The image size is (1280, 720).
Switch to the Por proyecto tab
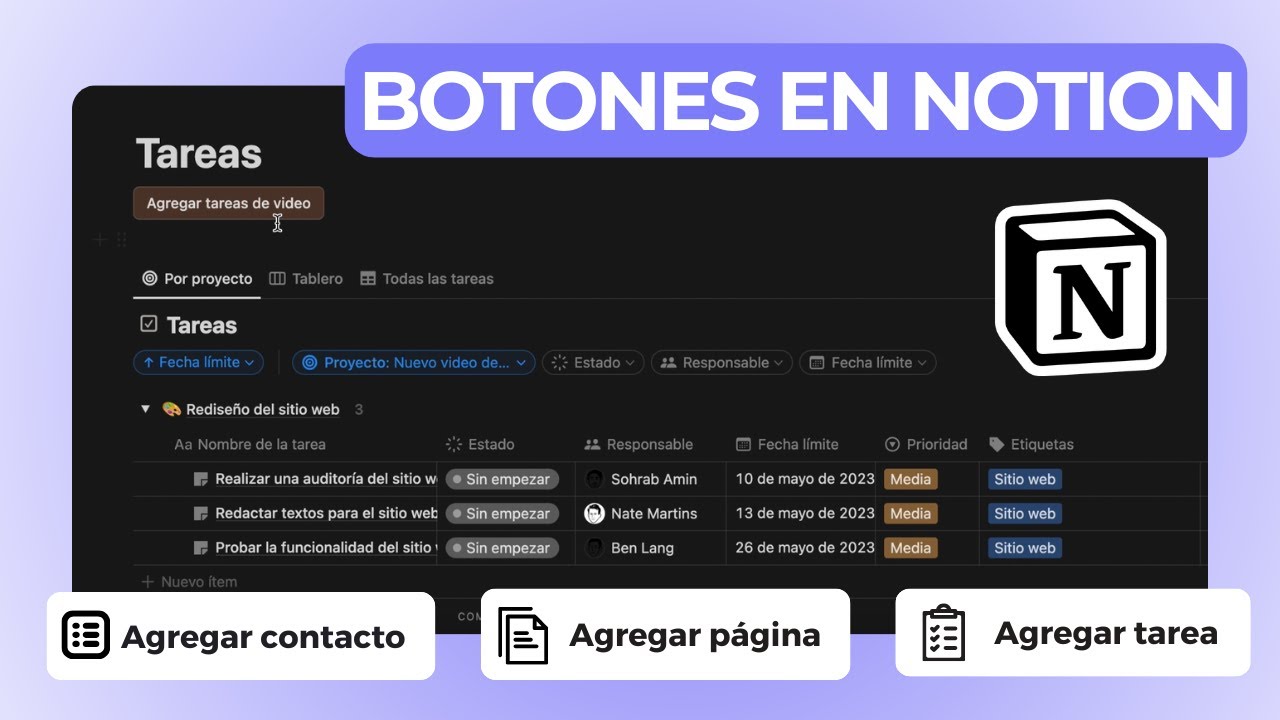coord(197,279)
